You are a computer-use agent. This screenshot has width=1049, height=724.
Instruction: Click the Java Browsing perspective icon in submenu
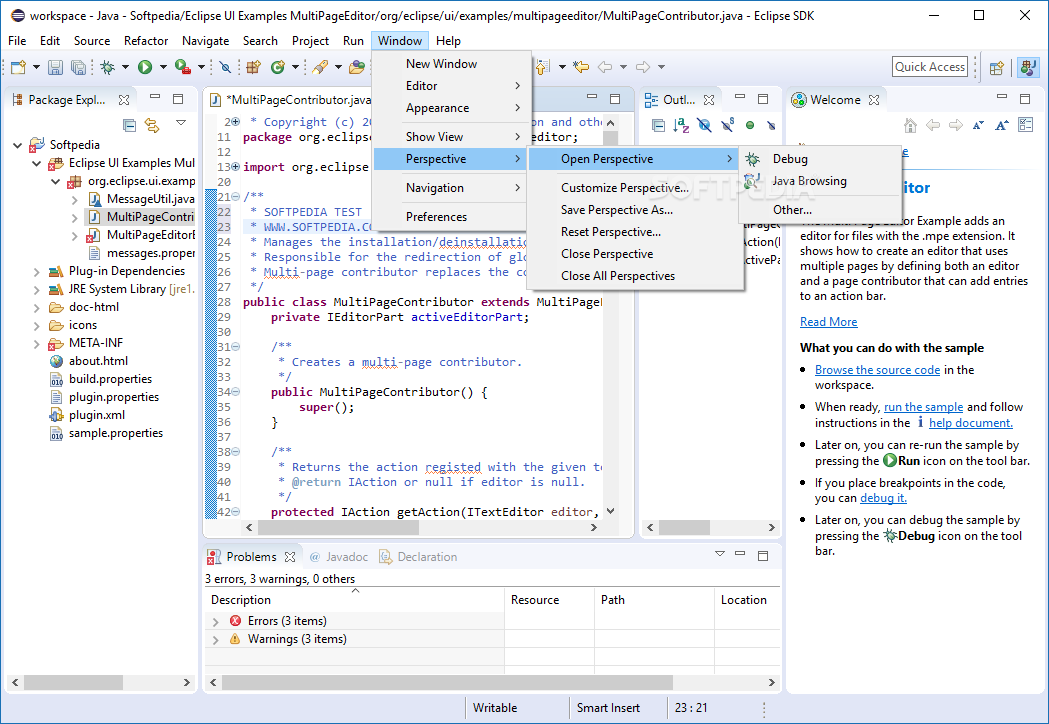pos(752,181)
